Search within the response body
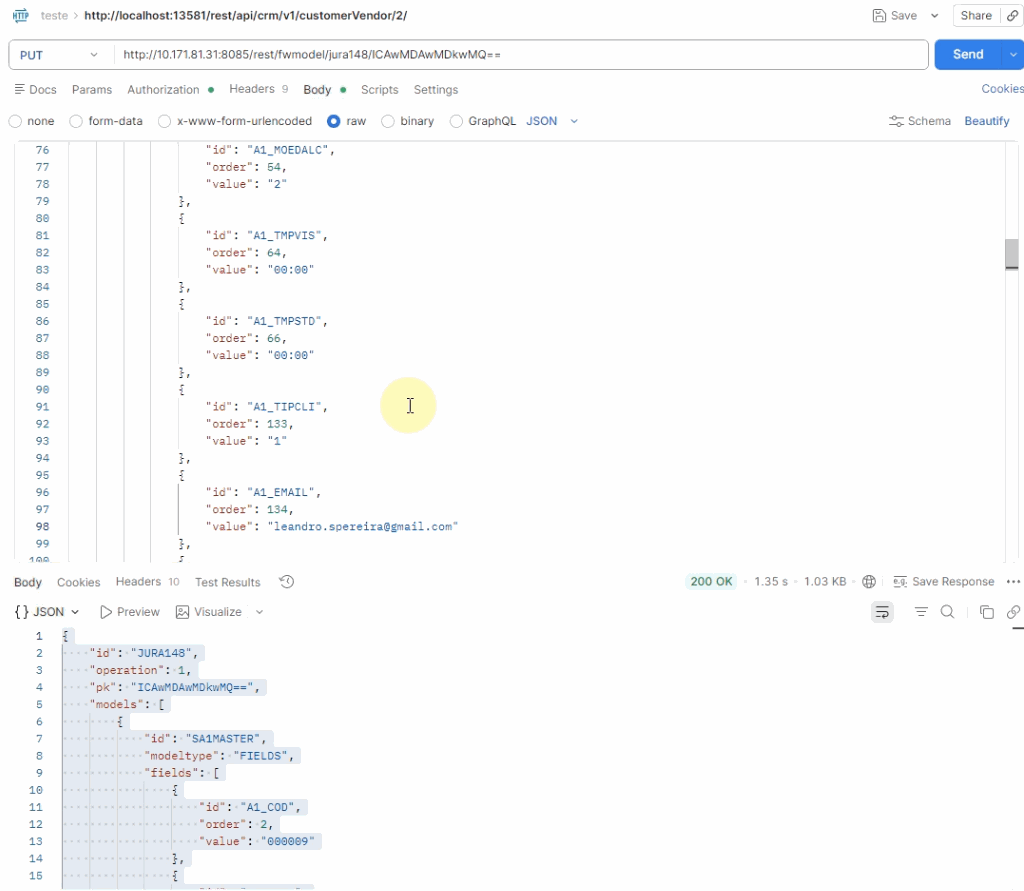 pyautogui.click(x=947, y=612)
